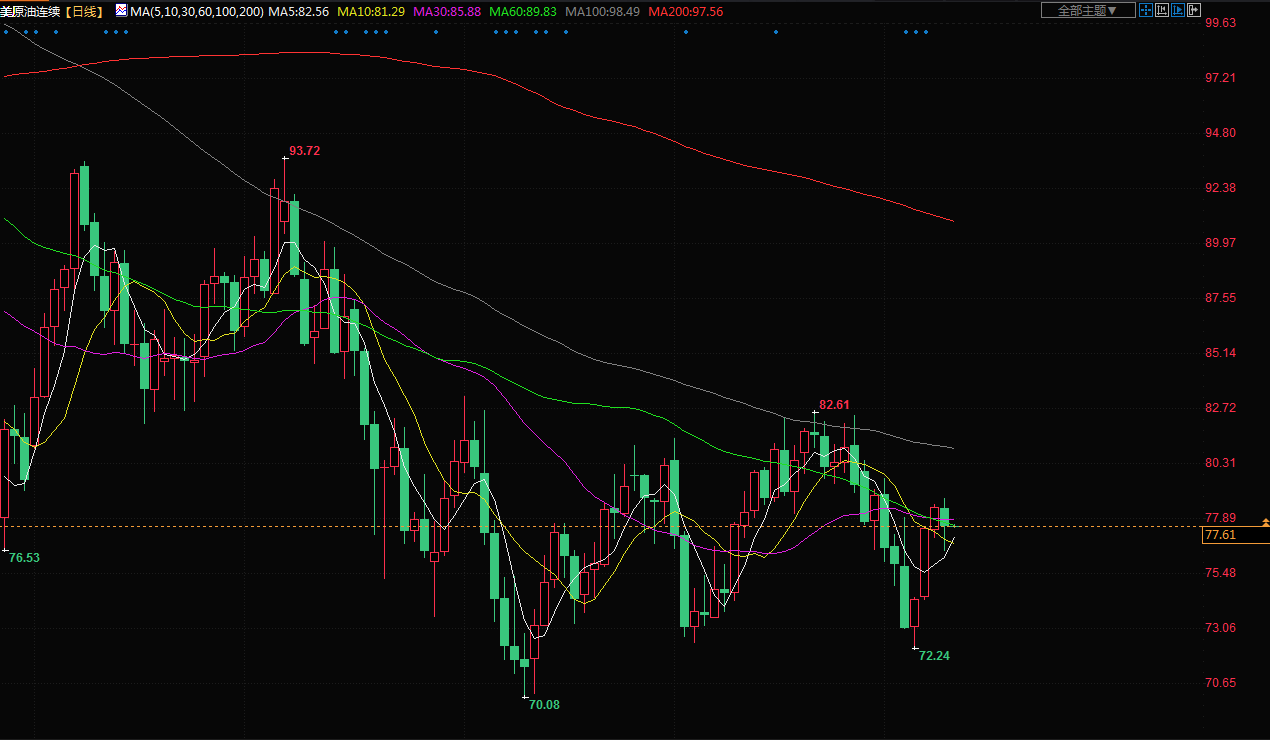Click the measuring range icon beside the crosshair
The height and width of the screenshot is (740, 1270).
1161,10
